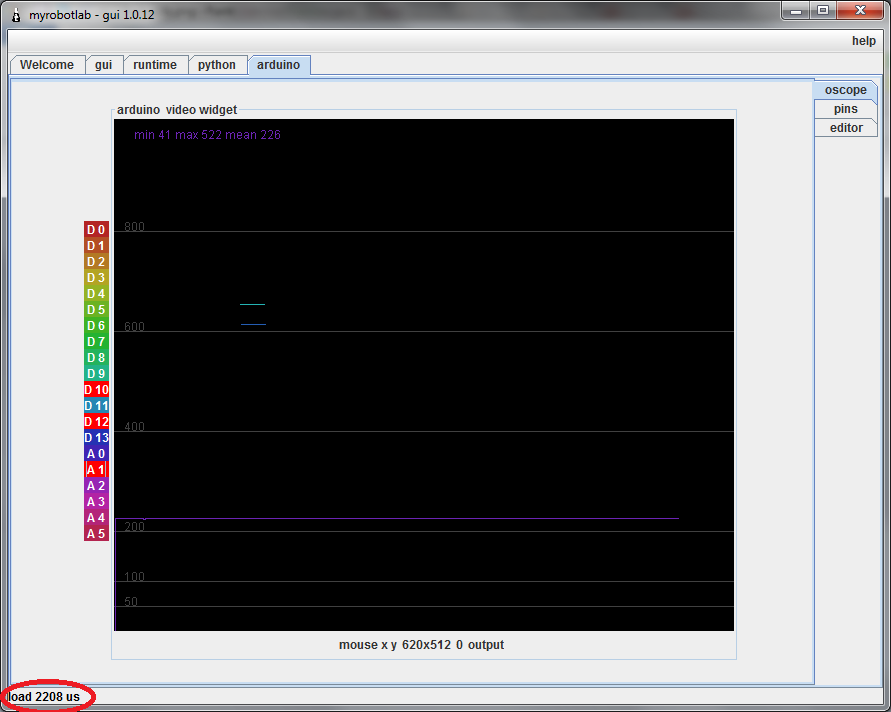Click the 100 gridline label

coord(134,577)
